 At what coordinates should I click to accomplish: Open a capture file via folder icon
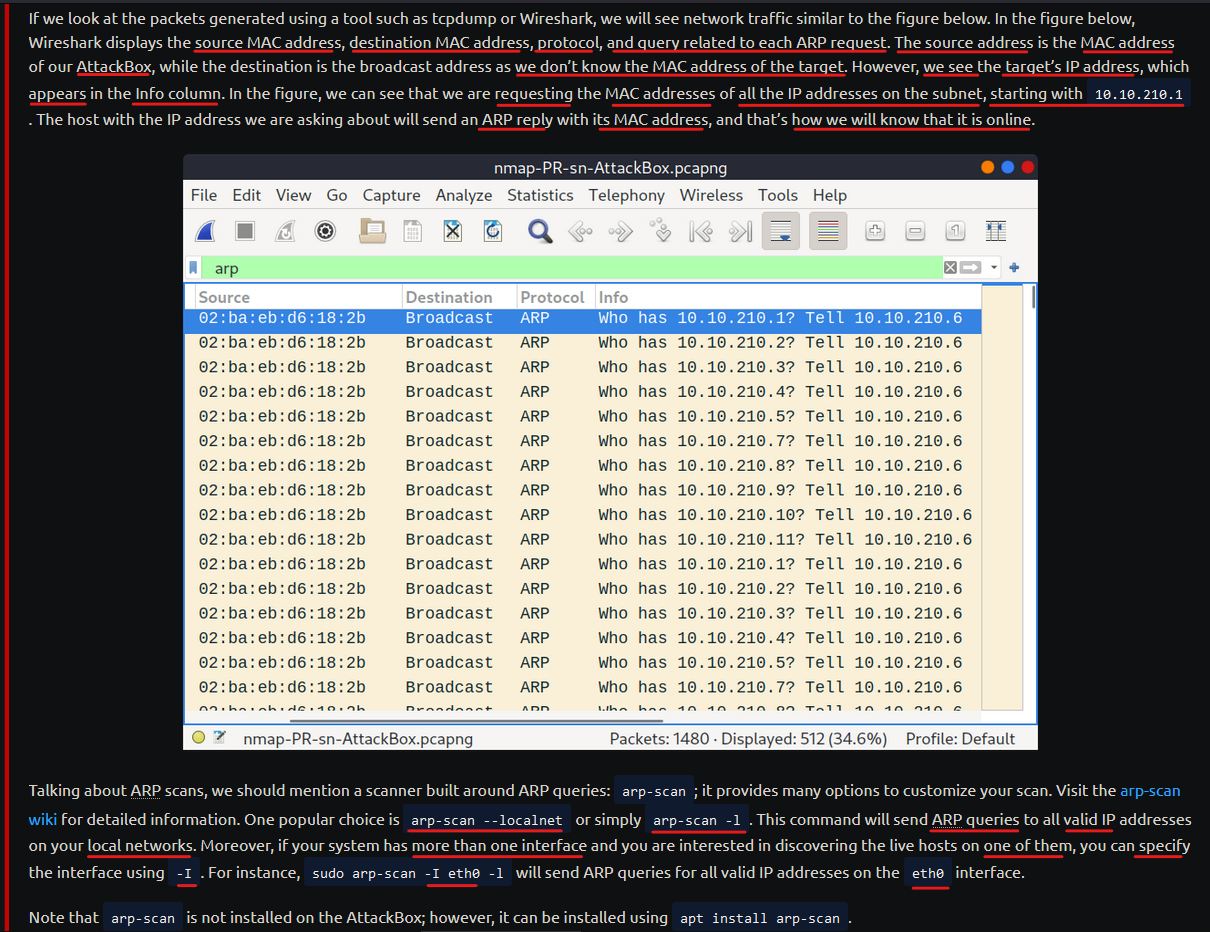click(372, 232)
